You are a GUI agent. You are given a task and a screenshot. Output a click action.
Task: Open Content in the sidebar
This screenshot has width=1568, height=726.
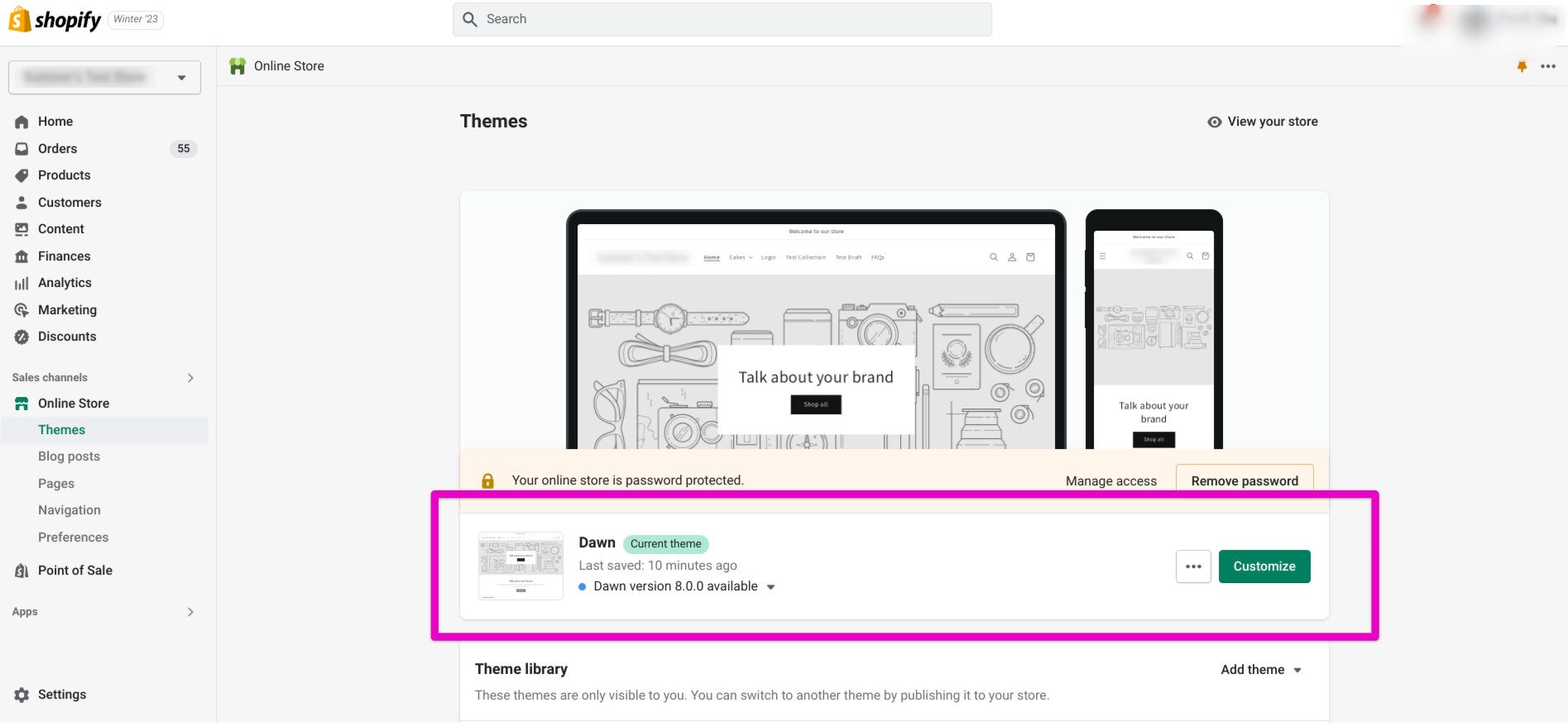point(61,229)
